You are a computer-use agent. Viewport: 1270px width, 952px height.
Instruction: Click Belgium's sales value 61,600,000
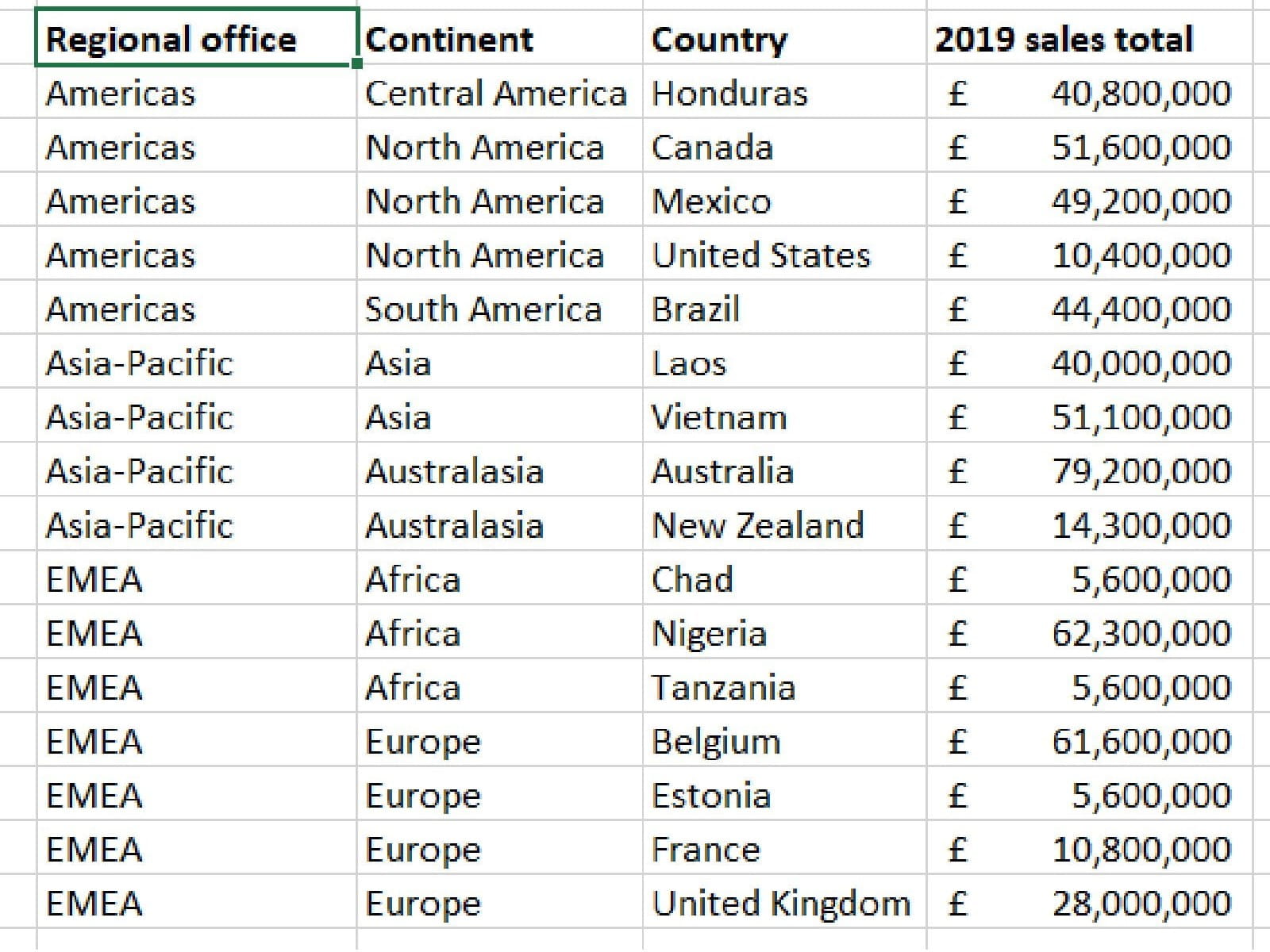tap(1141, 741)
